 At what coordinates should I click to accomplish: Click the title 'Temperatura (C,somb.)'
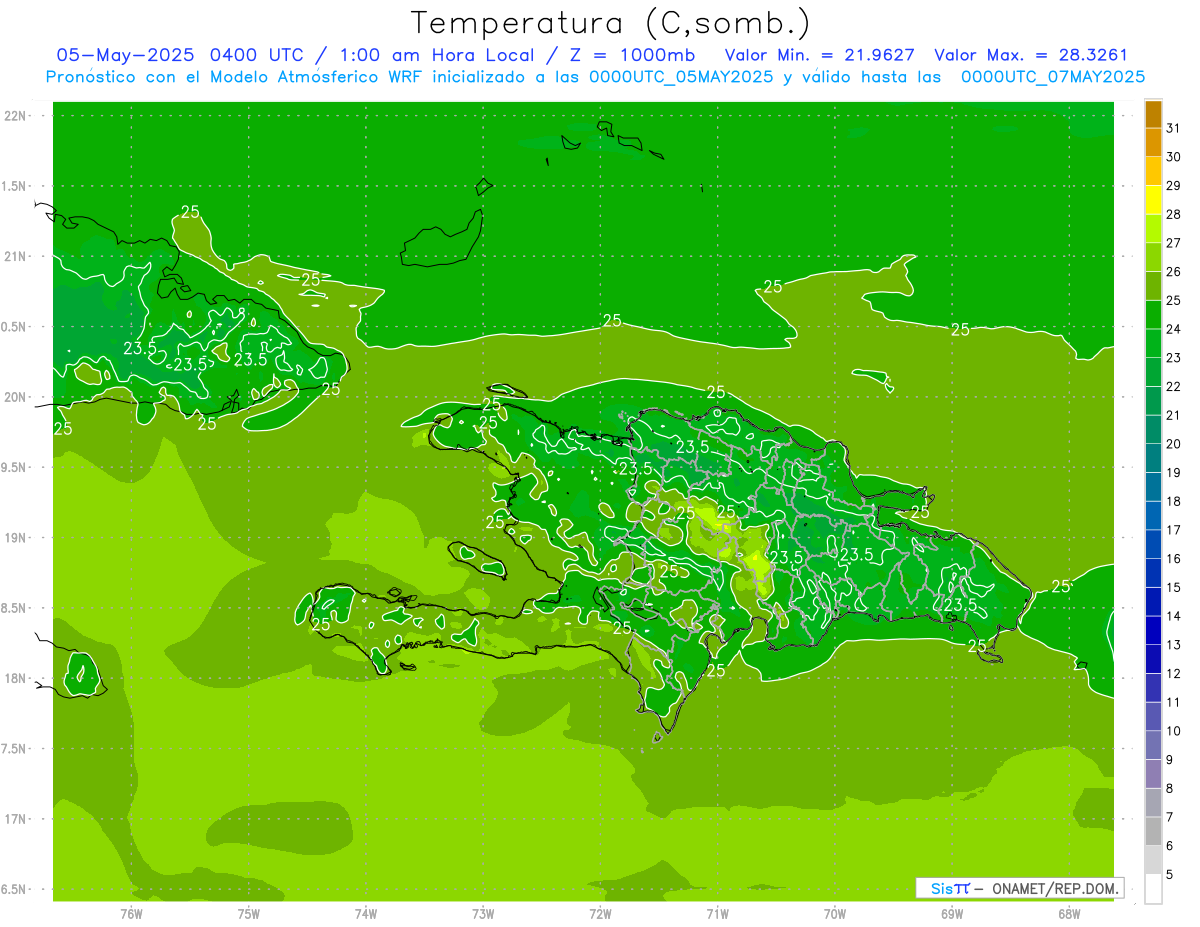pyautogui.click(x=609, y=23)
